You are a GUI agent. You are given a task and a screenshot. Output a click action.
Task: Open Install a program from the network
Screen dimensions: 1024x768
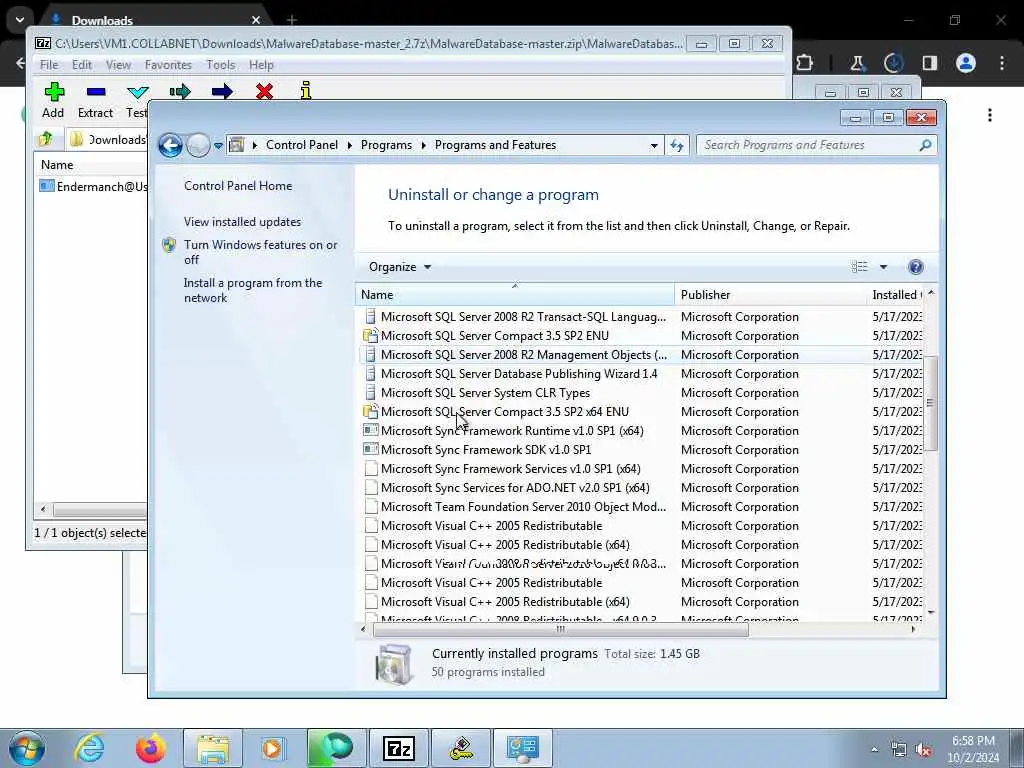pos(253,290)
